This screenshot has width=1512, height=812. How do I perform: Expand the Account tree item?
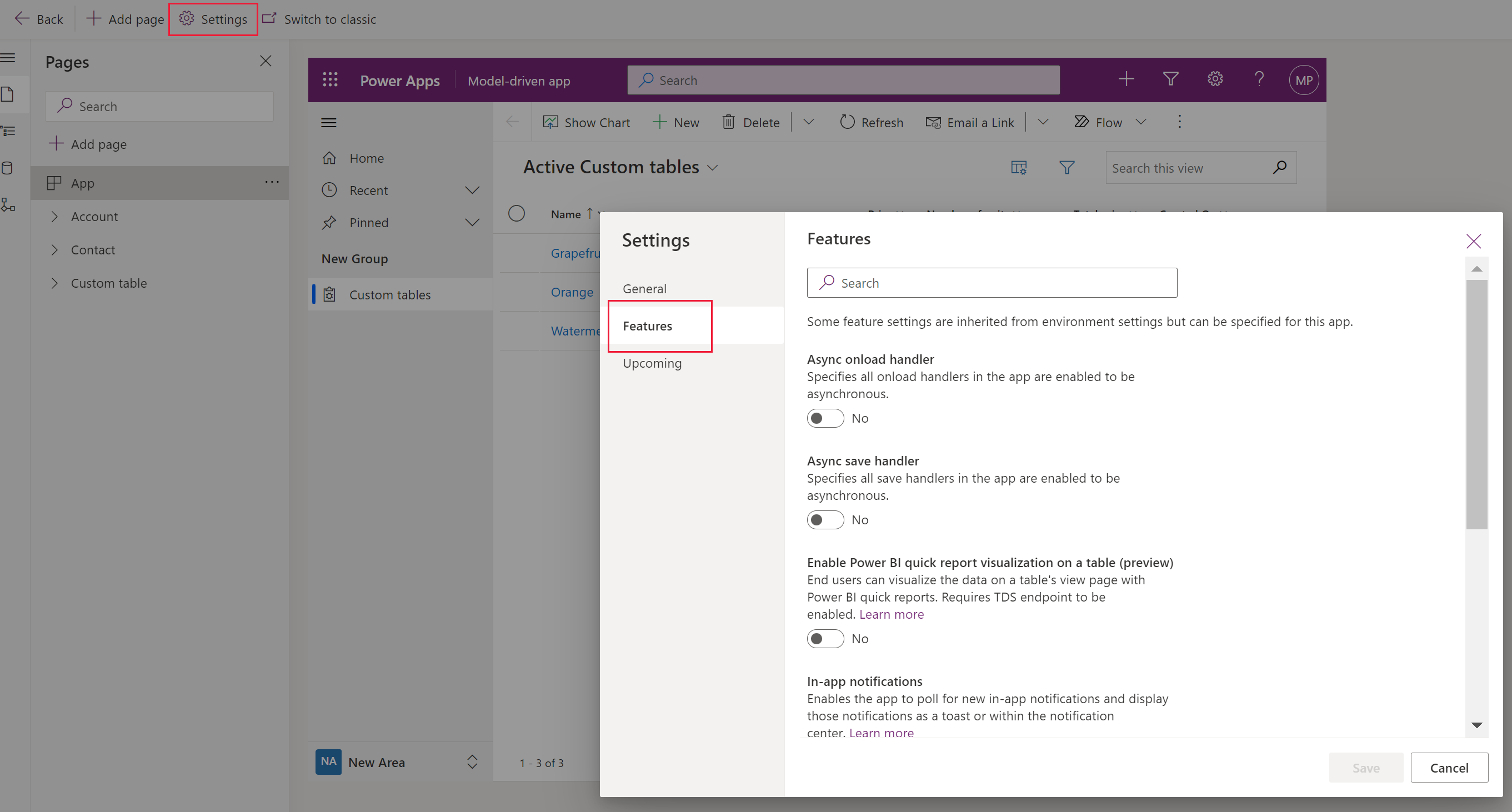pyautogui.click(x=55, y=216)
